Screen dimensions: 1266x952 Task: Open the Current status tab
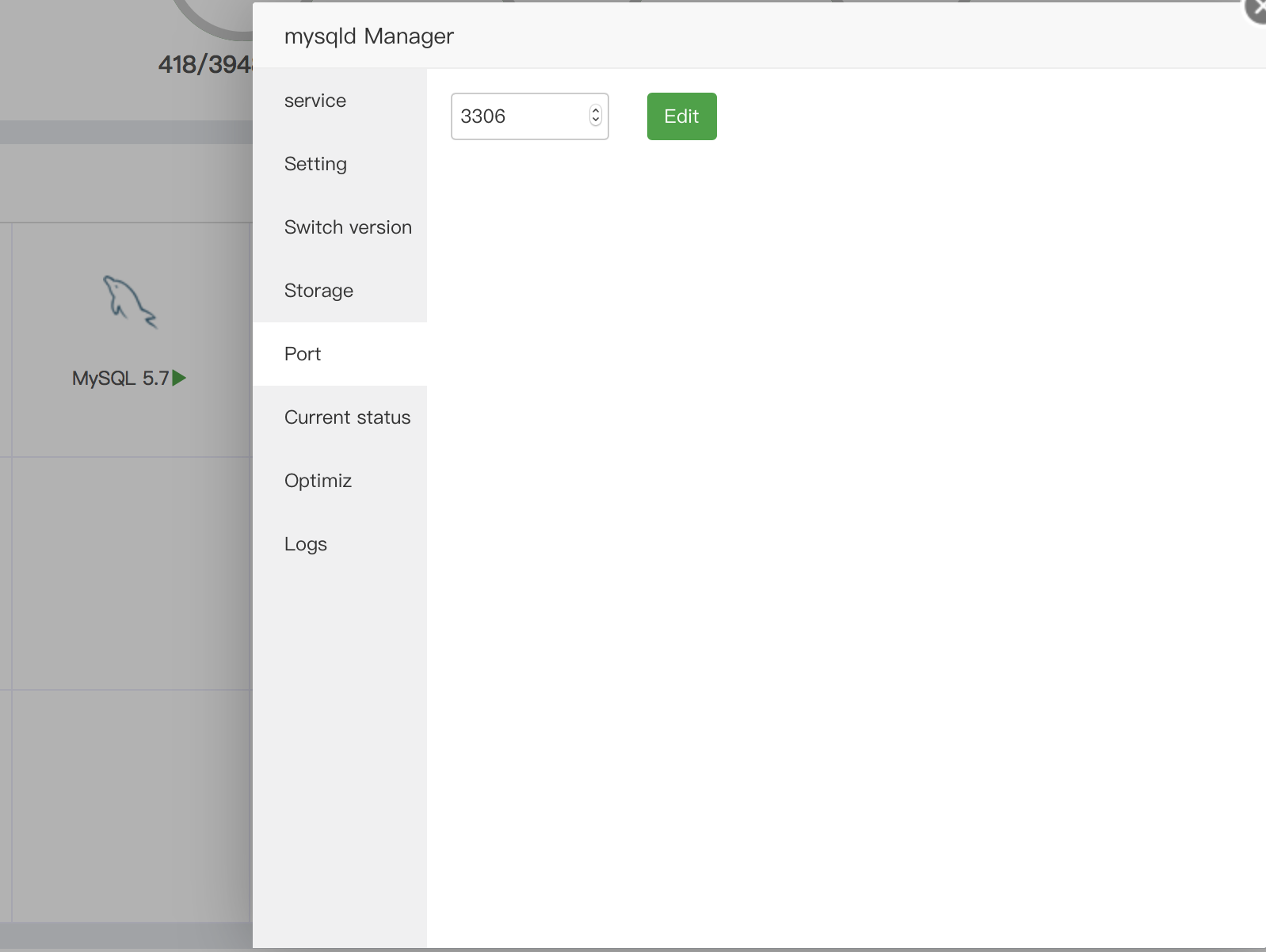[339, 417]
